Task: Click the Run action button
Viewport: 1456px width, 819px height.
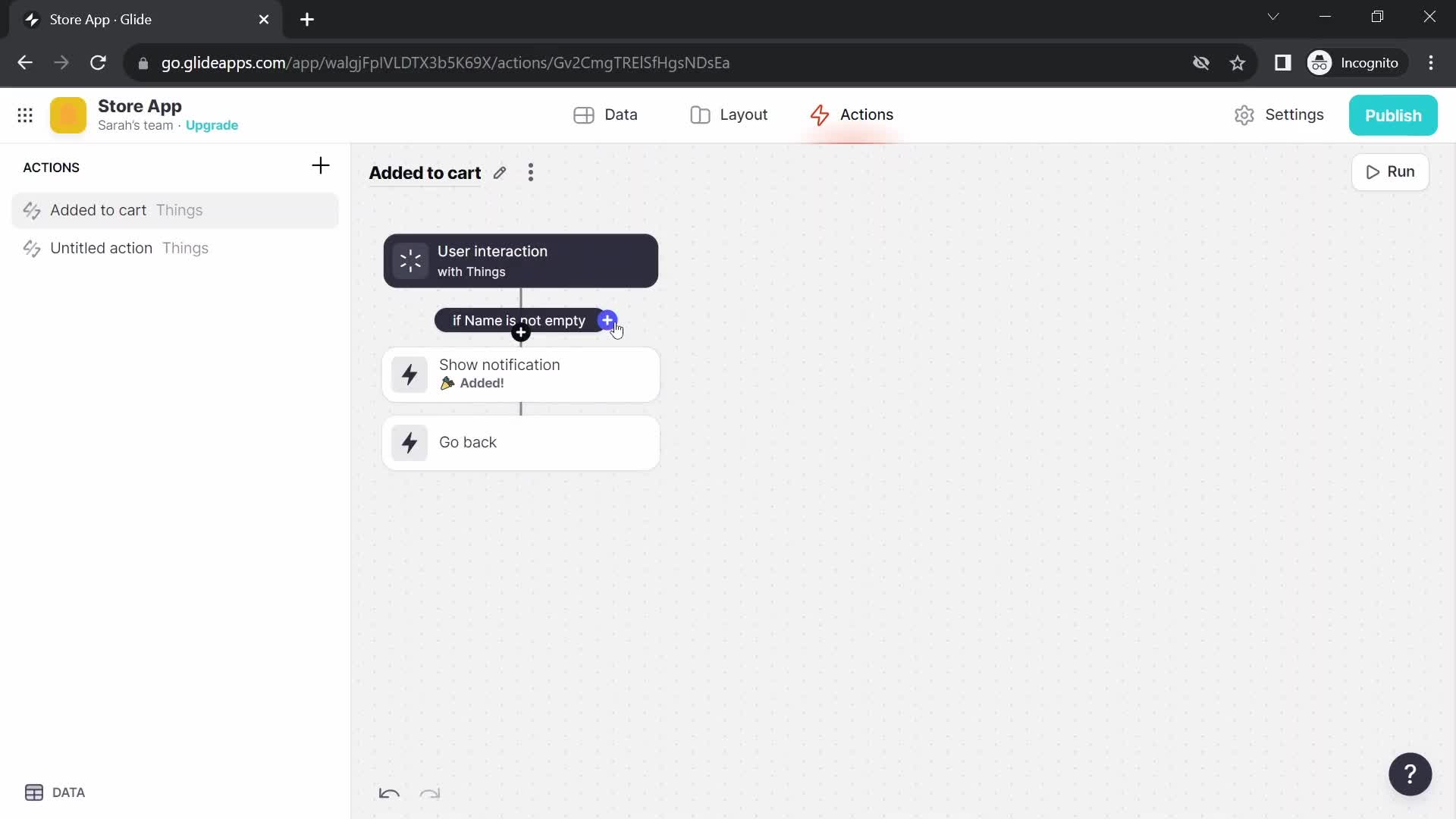Action: point(1392,171)
